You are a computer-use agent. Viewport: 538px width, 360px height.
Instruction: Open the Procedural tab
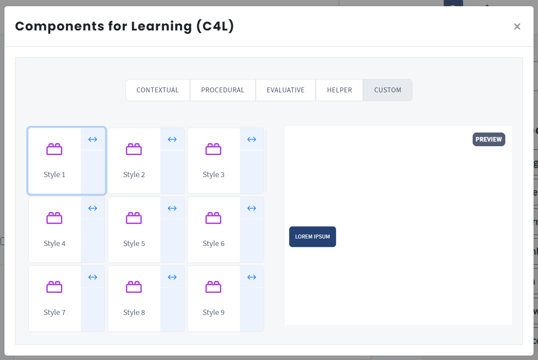click(222, 90)
